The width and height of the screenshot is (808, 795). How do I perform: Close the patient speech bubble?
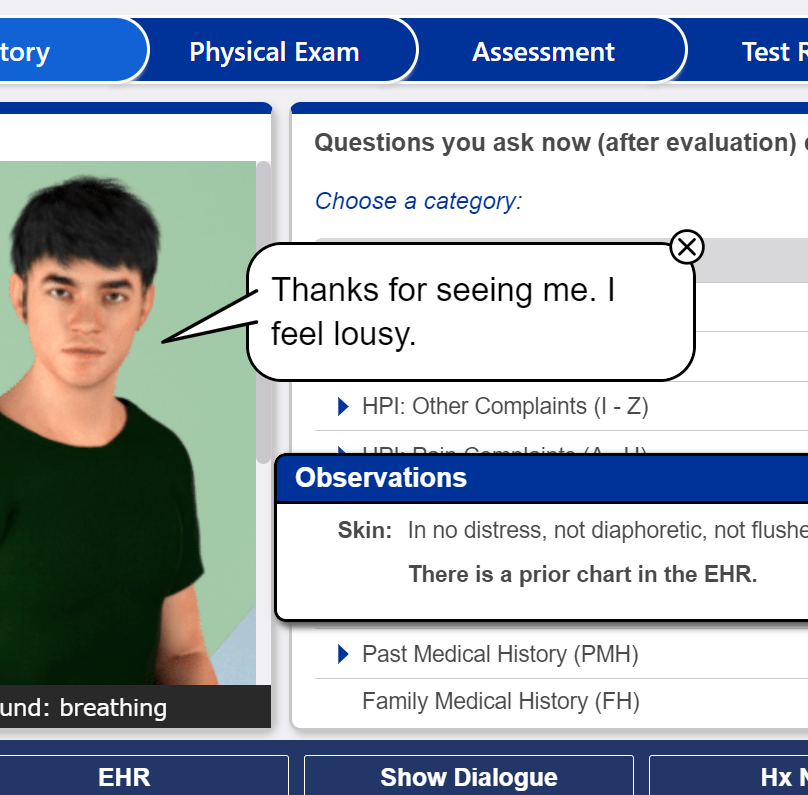687,246
